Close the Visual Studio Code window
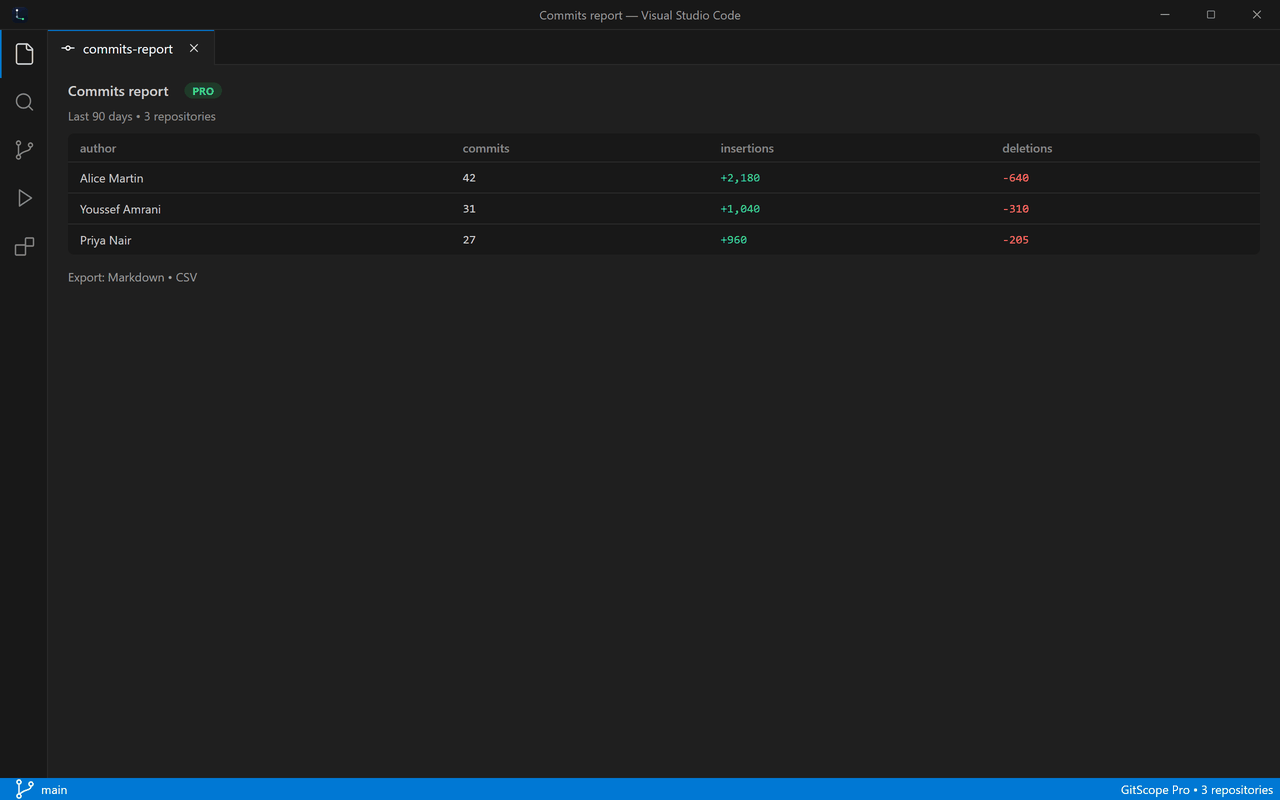1280x800 pixels. point(1257,14)
